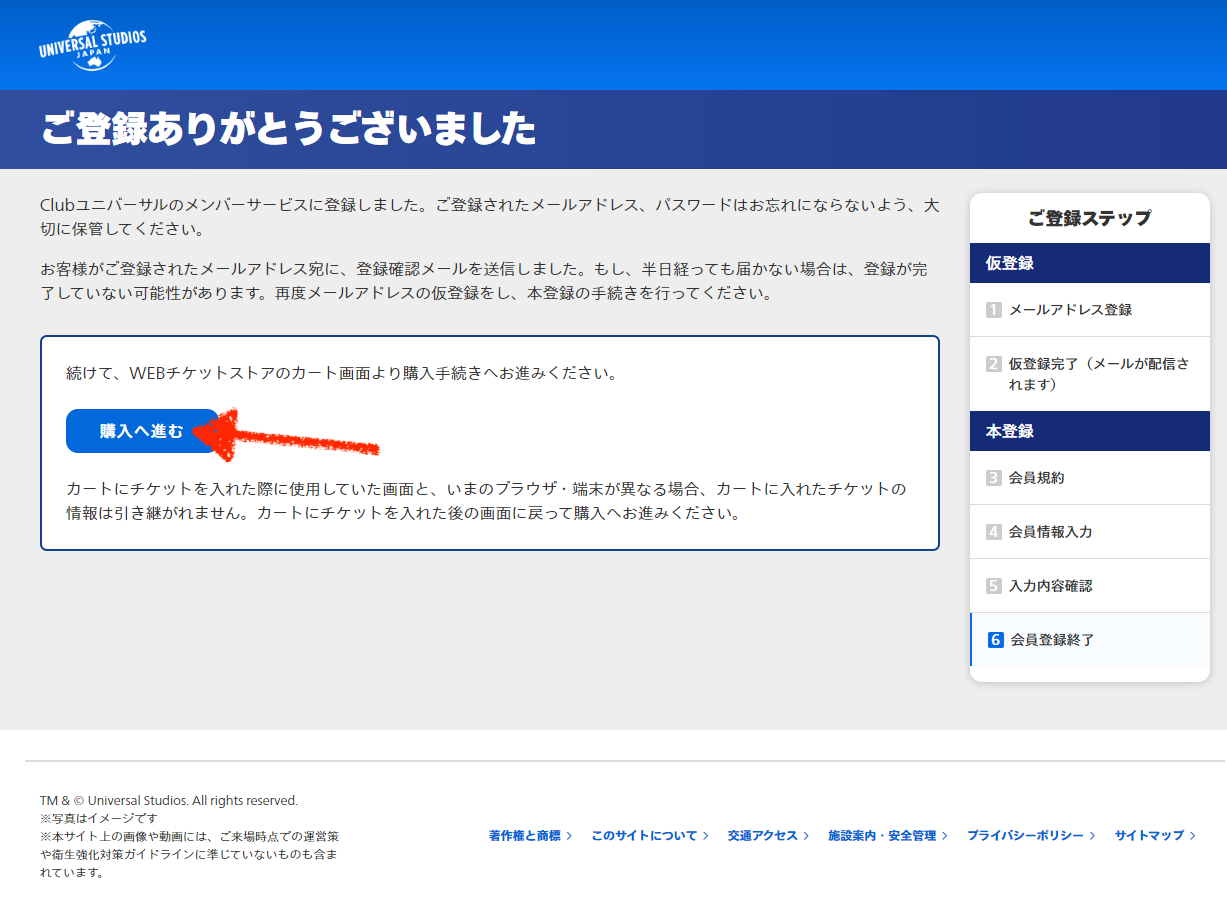
Task: Click the step number 3 badge
Action: [x=994, y=478]
